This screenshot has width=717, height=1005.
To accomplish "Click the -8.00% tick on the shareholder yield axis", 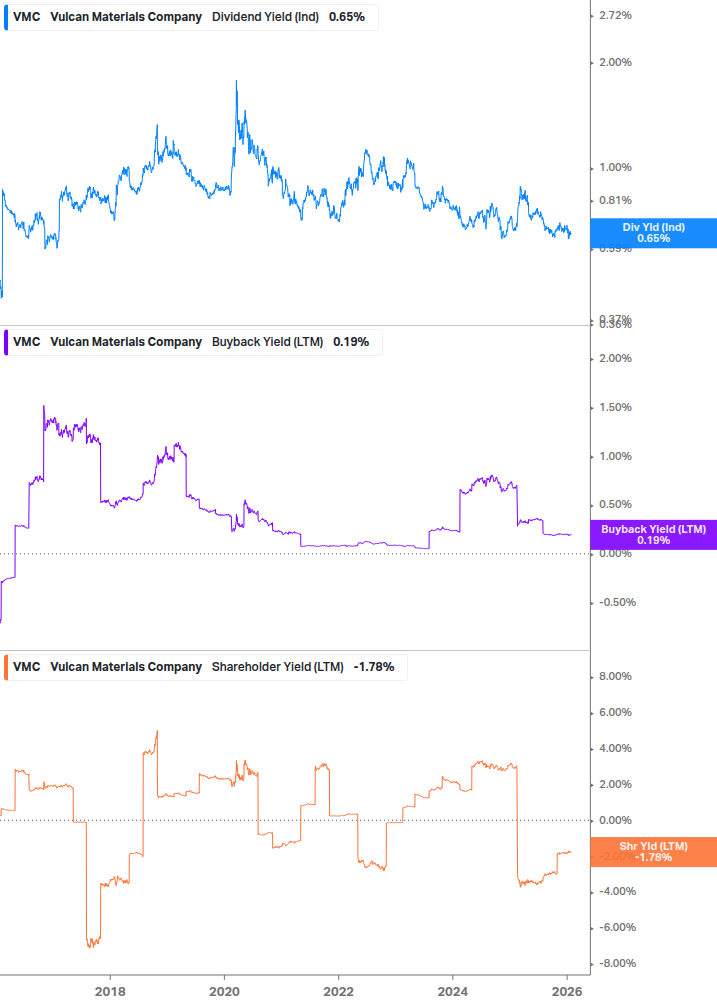I will 617,963.
